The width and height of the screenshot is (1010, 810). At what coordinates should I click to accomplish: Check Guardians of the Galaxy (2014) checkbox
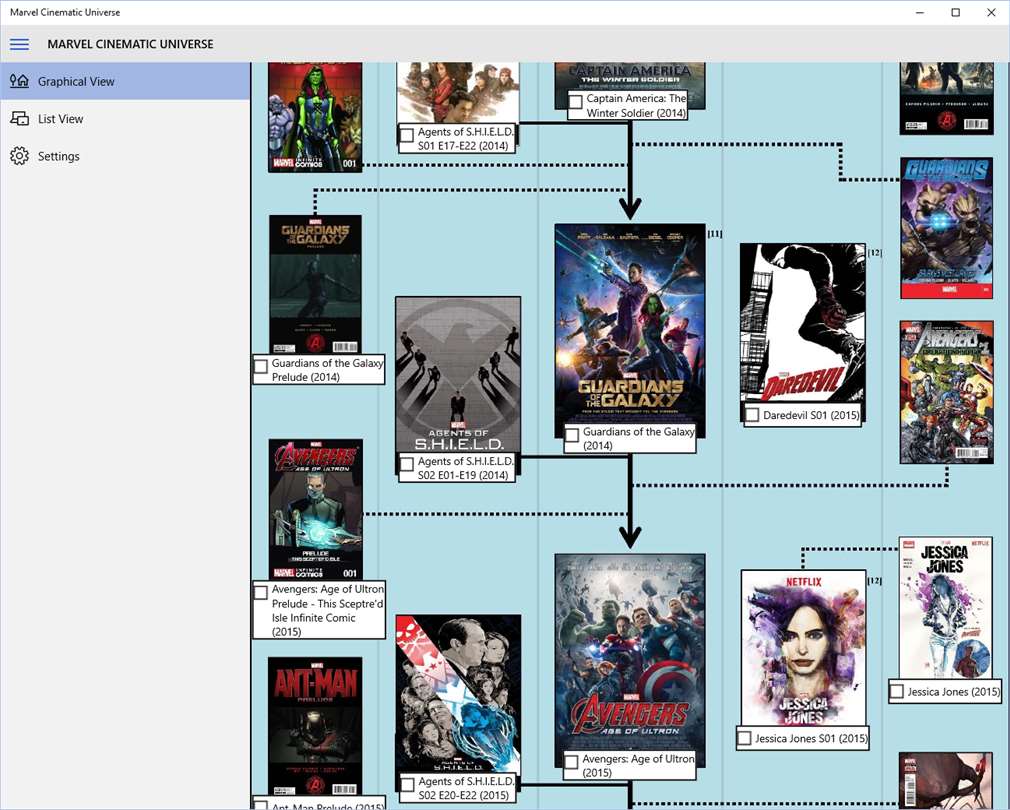coord(572,435)
